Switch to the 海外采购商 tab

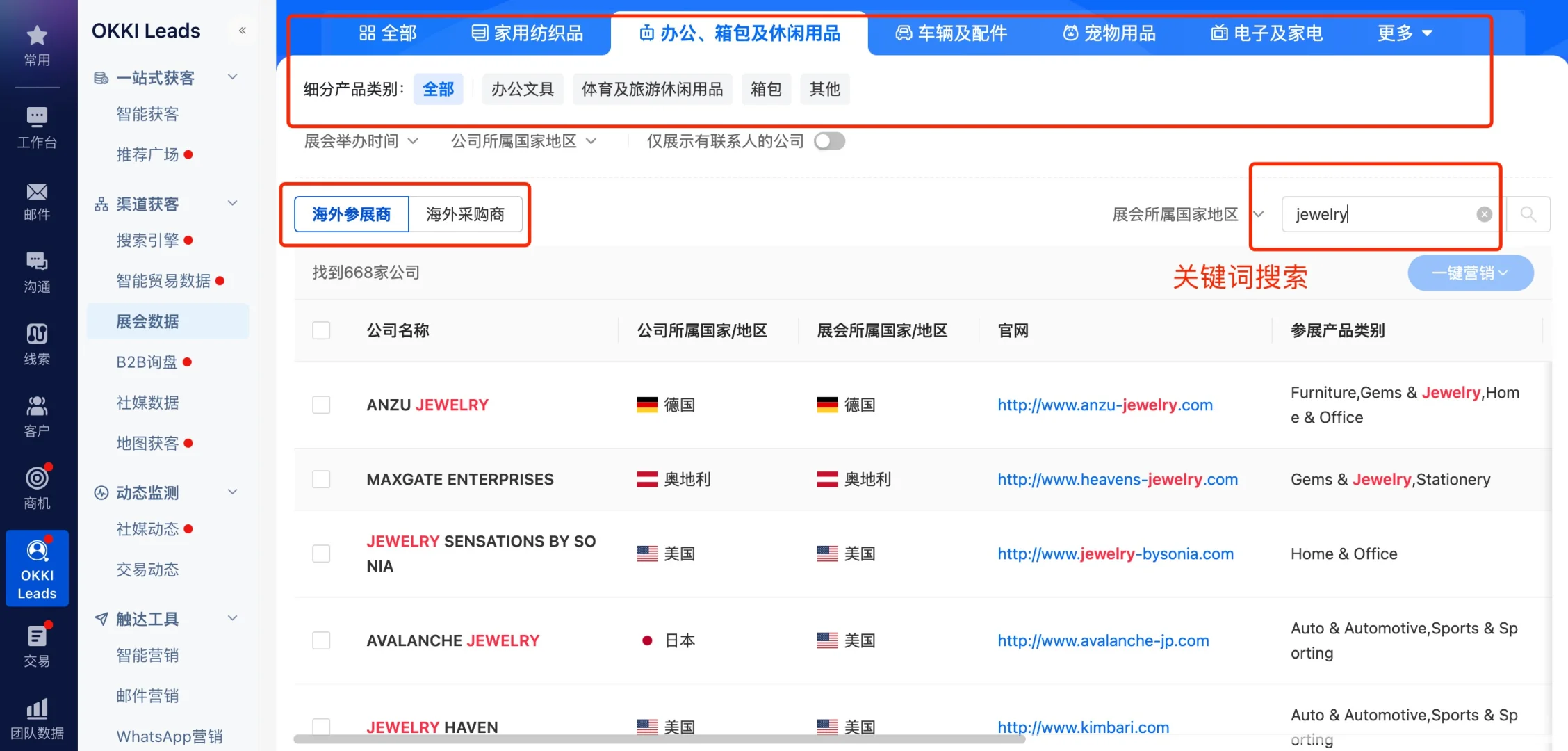pyautogui.click(x=466, y=214)
